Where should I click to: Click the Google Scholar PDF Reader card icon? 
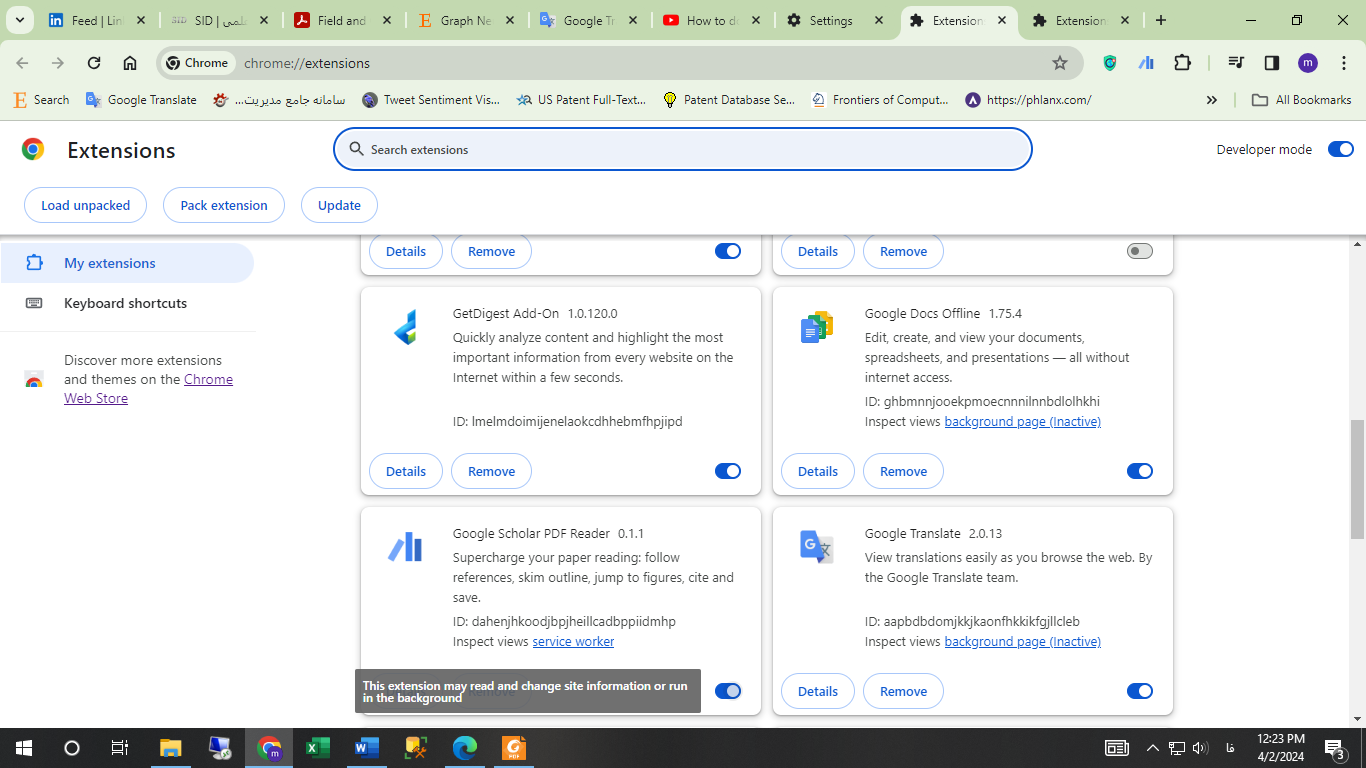tap(406, 548)
